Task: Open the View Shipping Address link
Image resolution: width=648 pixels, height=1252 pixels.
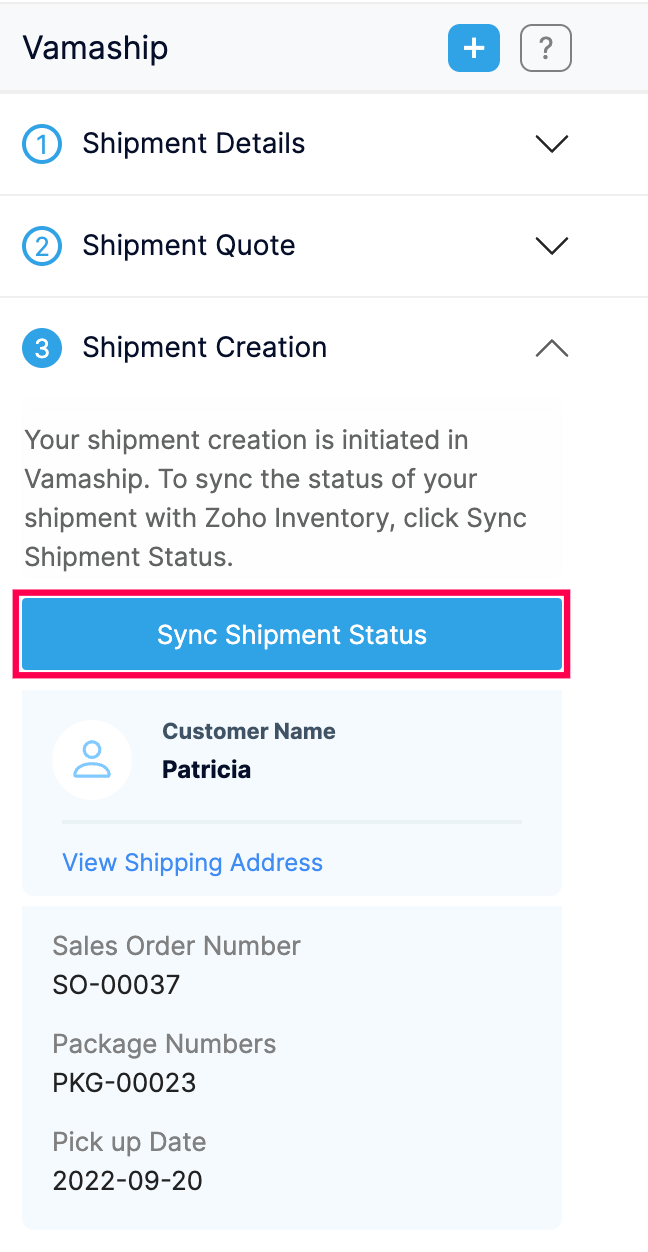Action: pos(192,863)
